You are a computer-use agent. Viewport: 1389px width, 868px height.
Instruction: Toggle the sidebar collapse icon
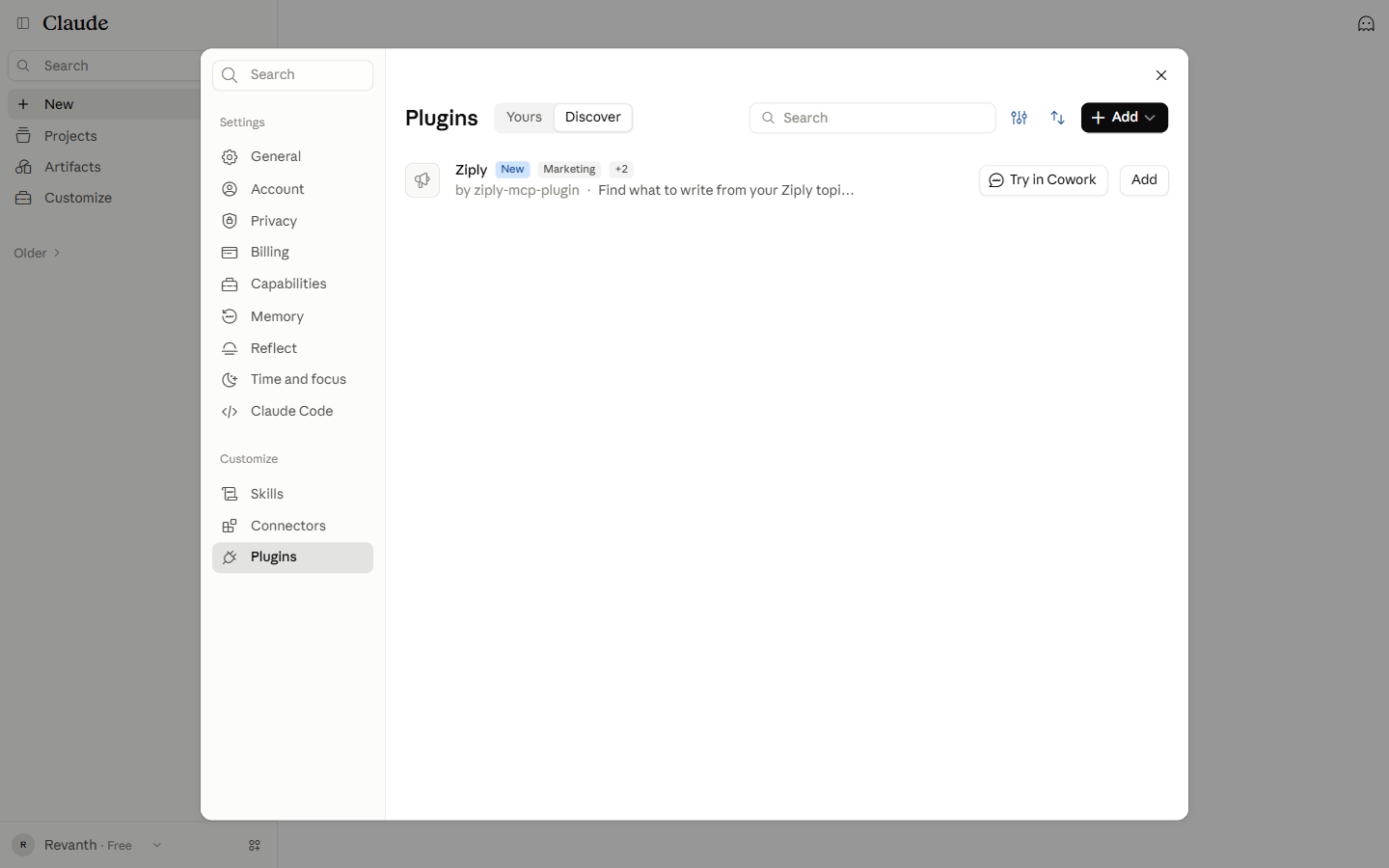[23, 23]
